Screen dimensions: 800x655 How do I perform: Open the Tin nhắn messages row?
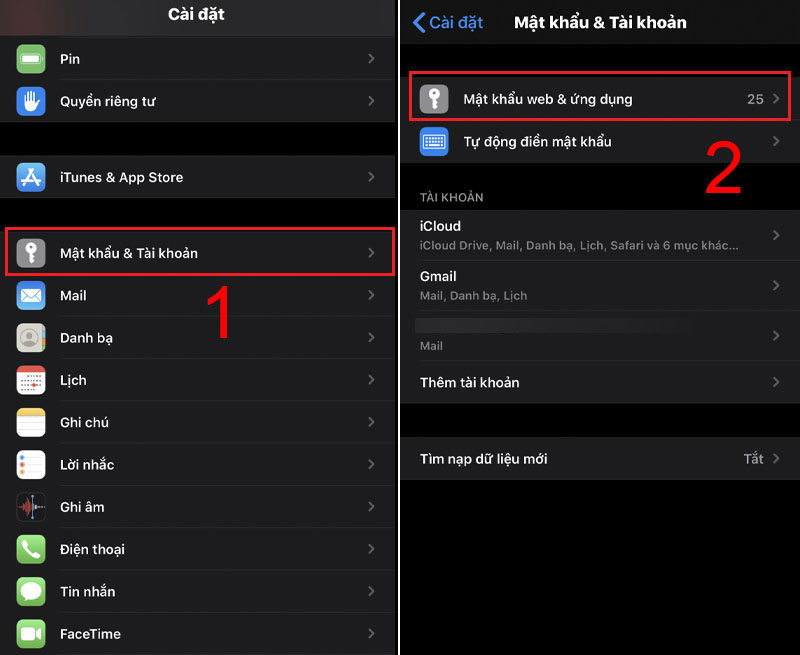click(198, 592)
